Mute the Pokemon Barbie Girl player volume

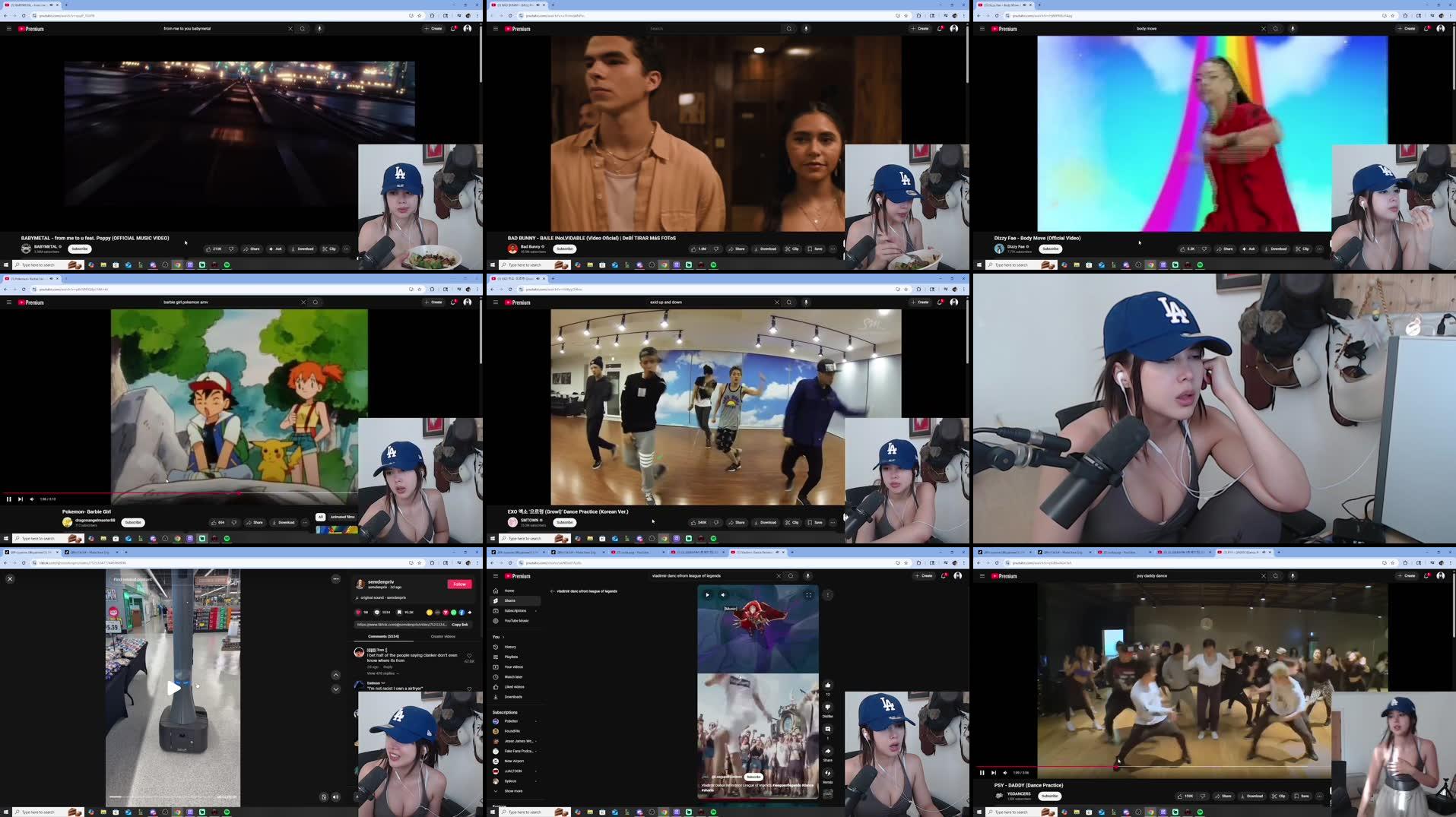tap(32, 499)
